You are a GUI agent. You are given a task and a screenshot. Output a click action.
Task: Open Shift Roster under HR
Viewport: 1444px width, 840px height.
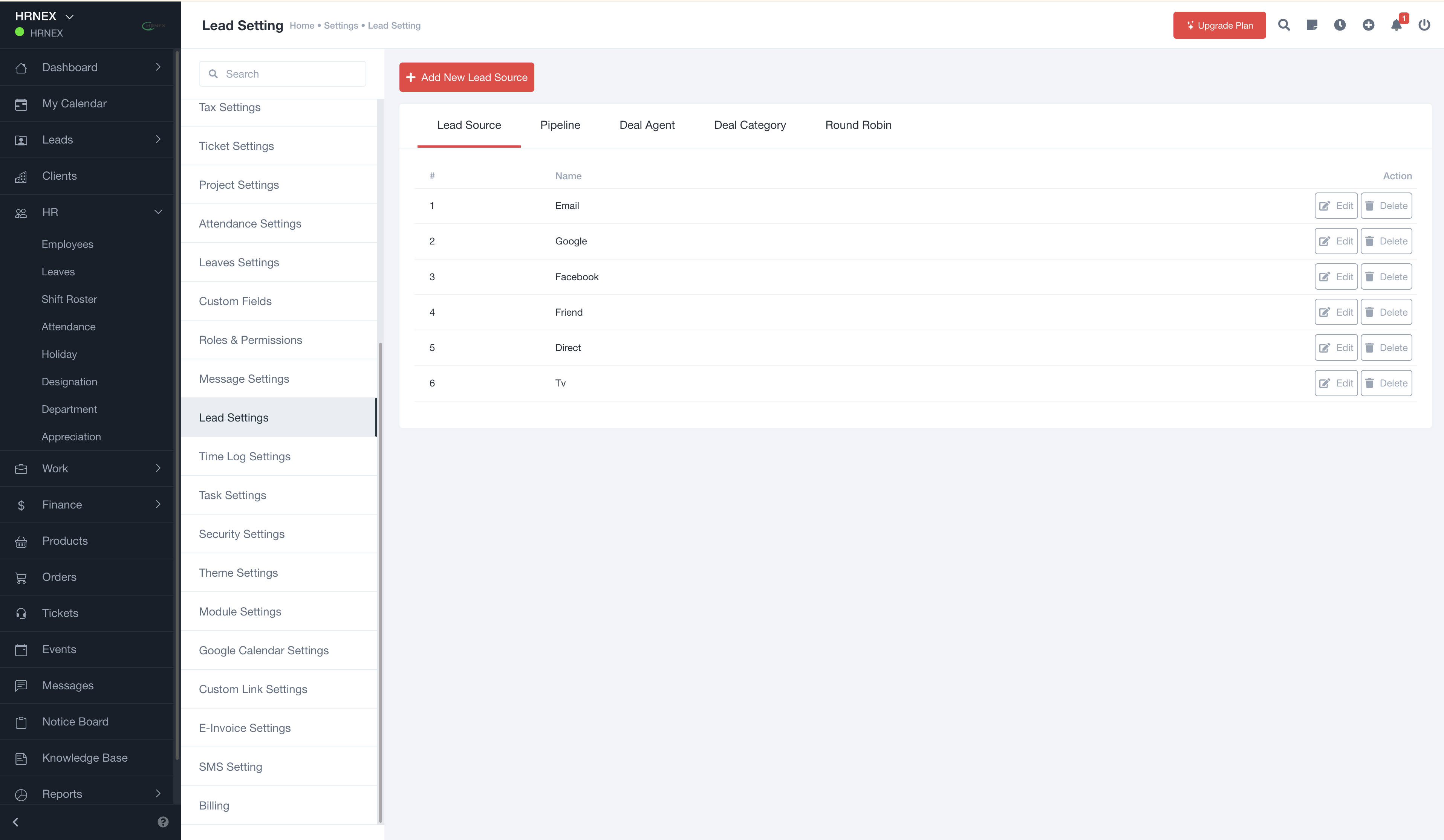coord(69,299)
